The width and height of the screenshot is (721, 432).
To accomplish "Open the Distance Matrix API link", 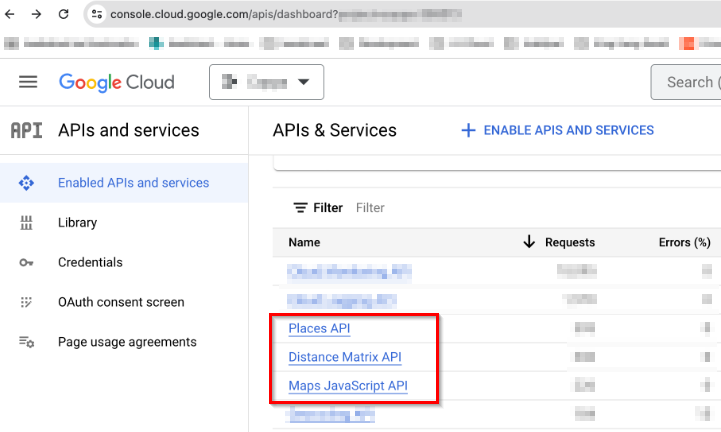I will (345, 357).
